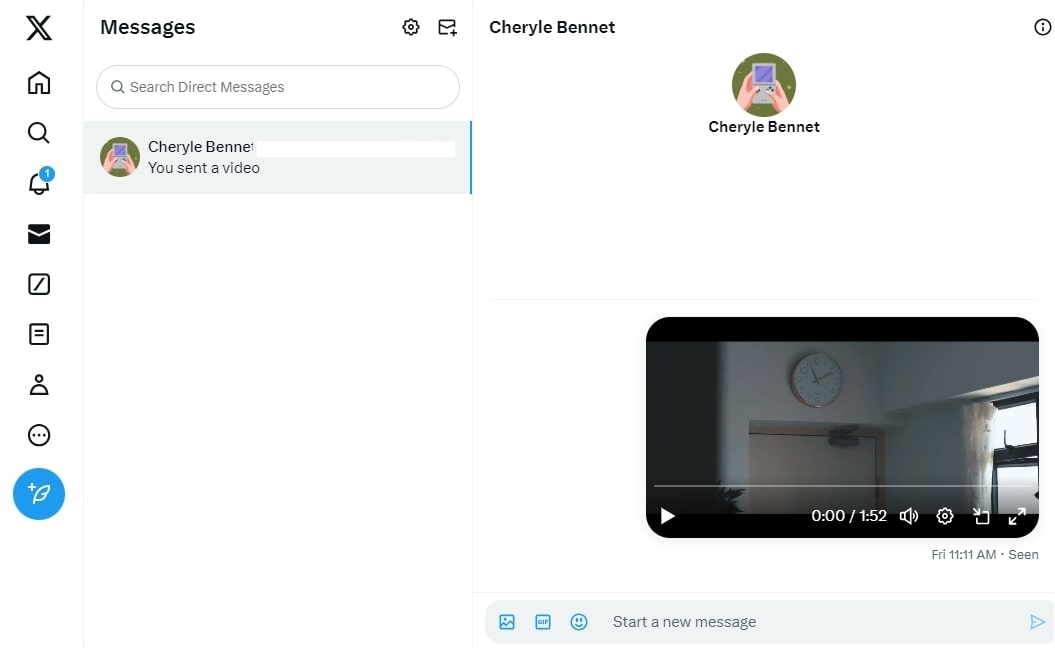Open Lists icon in sidebar
1055x649 pixels.
click(39, 334)
